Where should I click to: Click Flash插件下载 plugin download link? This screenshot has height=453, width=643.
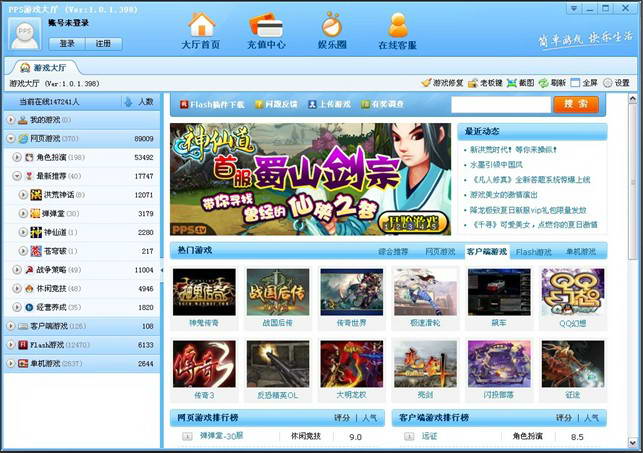pos(212,105)
